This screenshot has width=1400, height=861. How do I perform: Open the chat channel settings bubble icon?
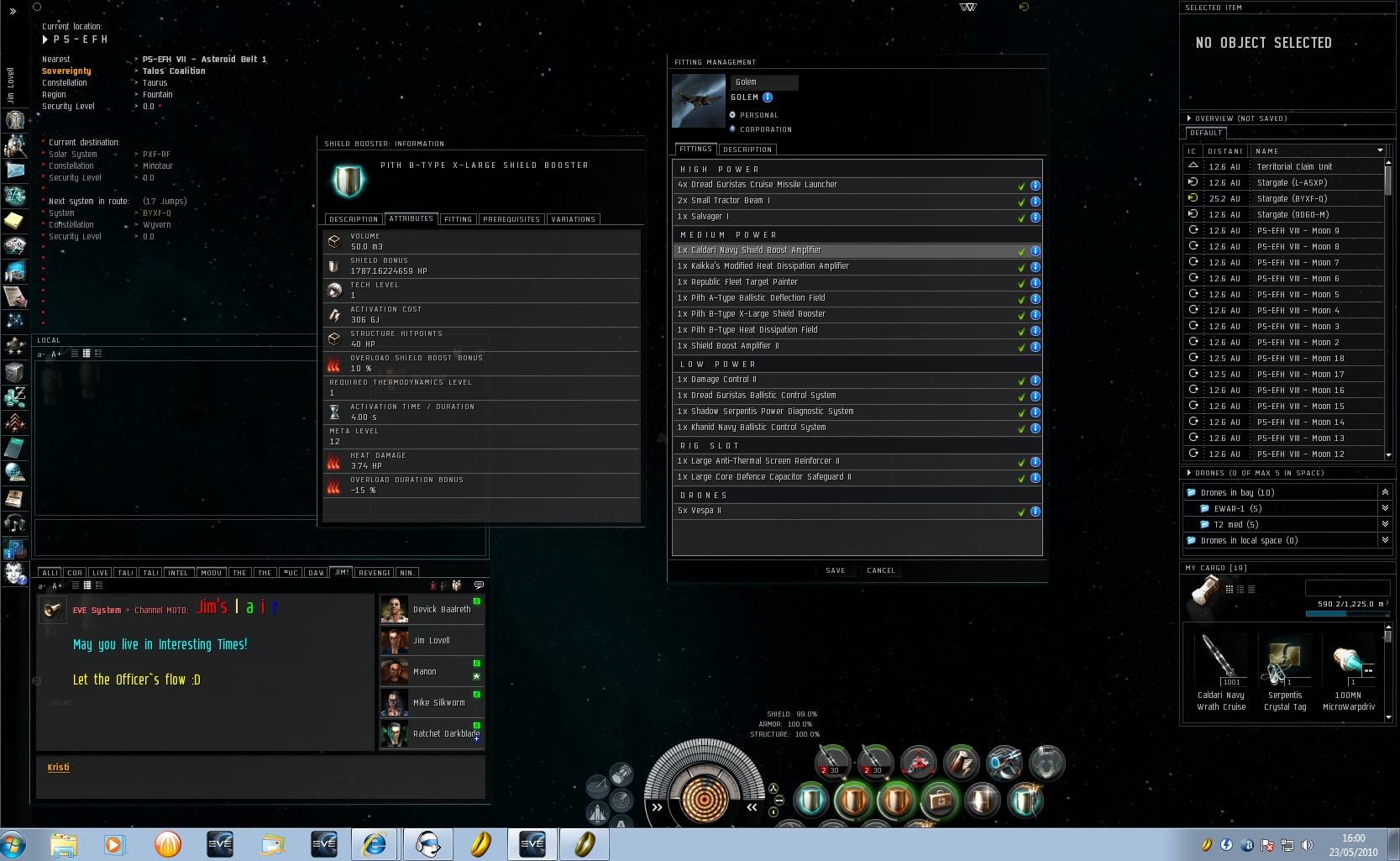coord(479,585)
